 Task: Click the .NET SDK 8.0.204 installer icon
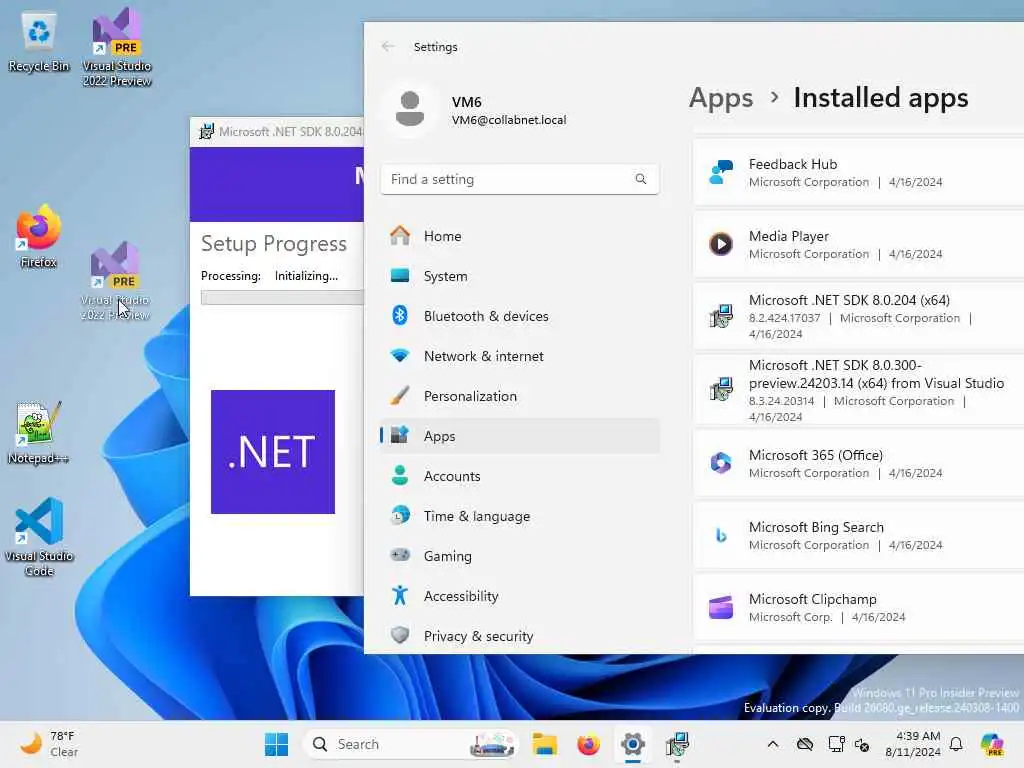coord(721,316)
